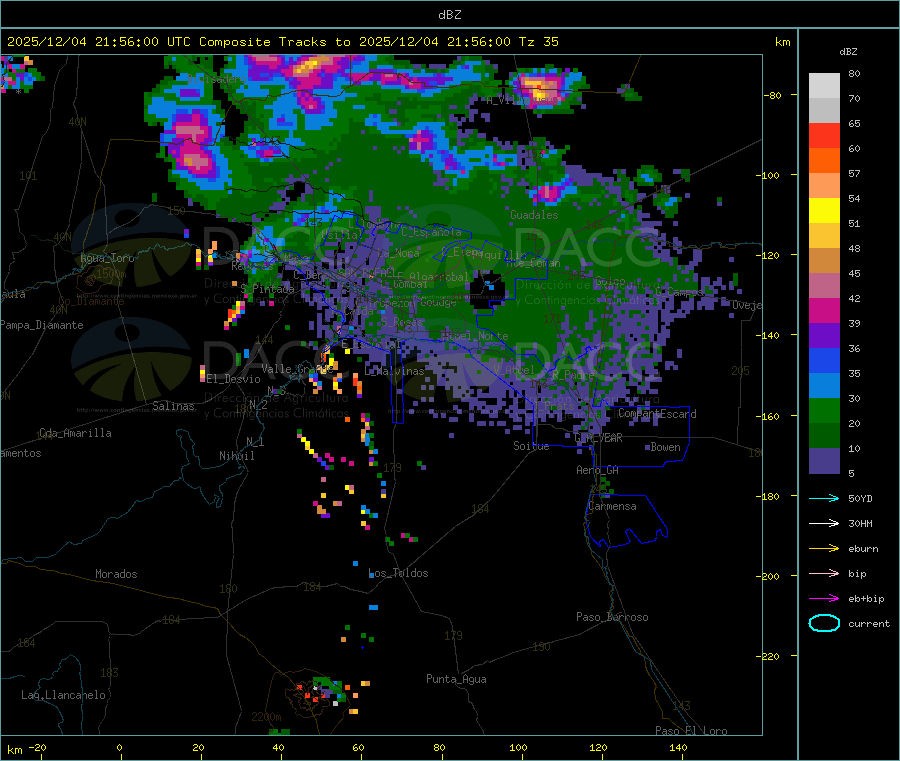Select the magenta 39-42 dBZ color band

(824, 311)
